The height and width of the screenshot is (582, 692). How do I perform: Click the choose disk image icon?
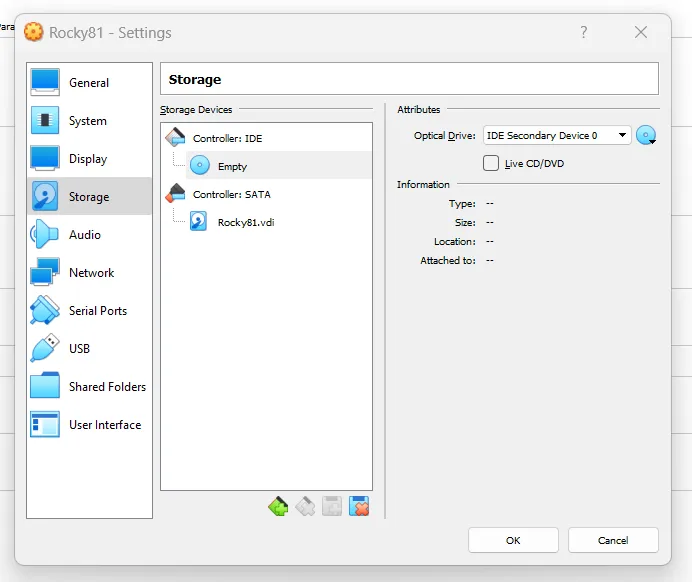(646, 135)
